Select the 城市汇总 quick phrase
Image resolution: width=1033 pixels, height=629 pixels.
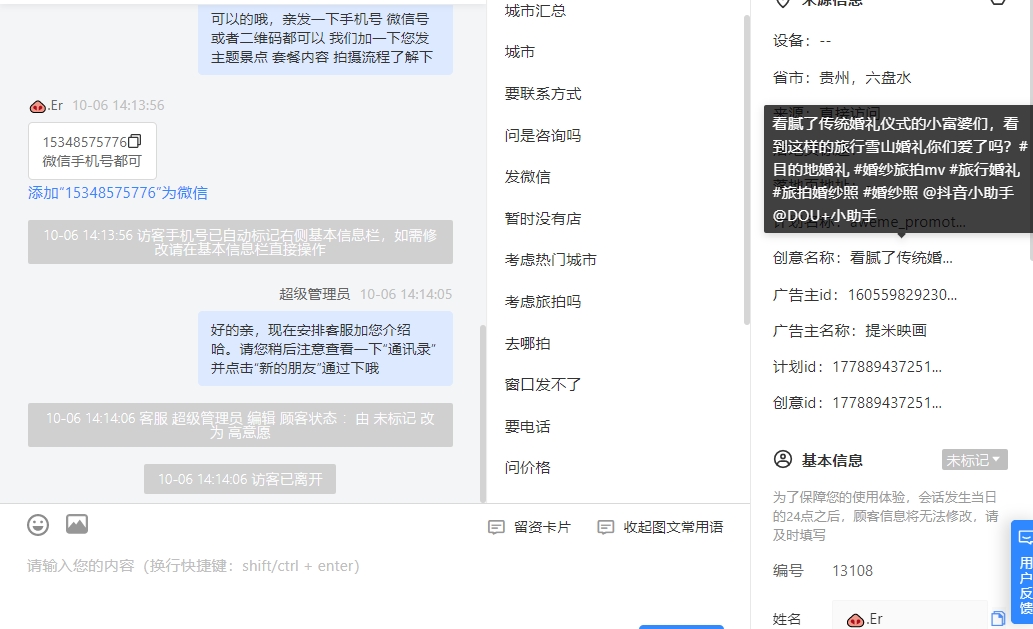[536, 11]
